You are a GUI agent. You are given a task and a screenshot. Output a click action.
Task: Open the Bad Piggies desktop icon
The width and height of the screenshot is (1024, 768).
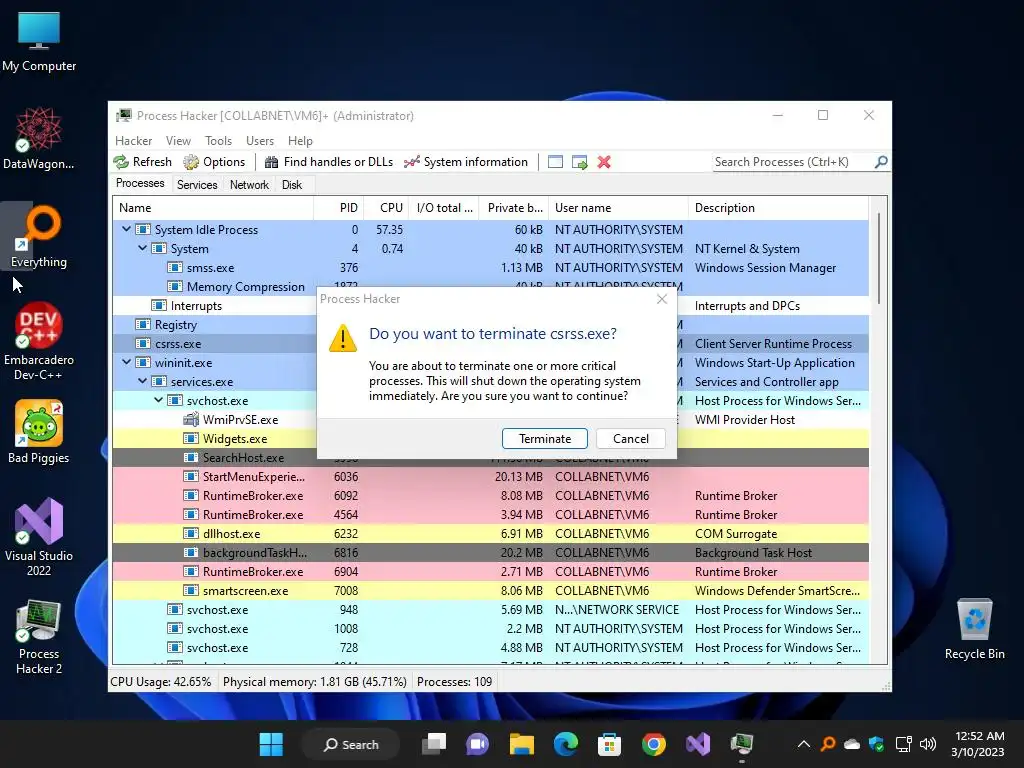coord(39,431)
